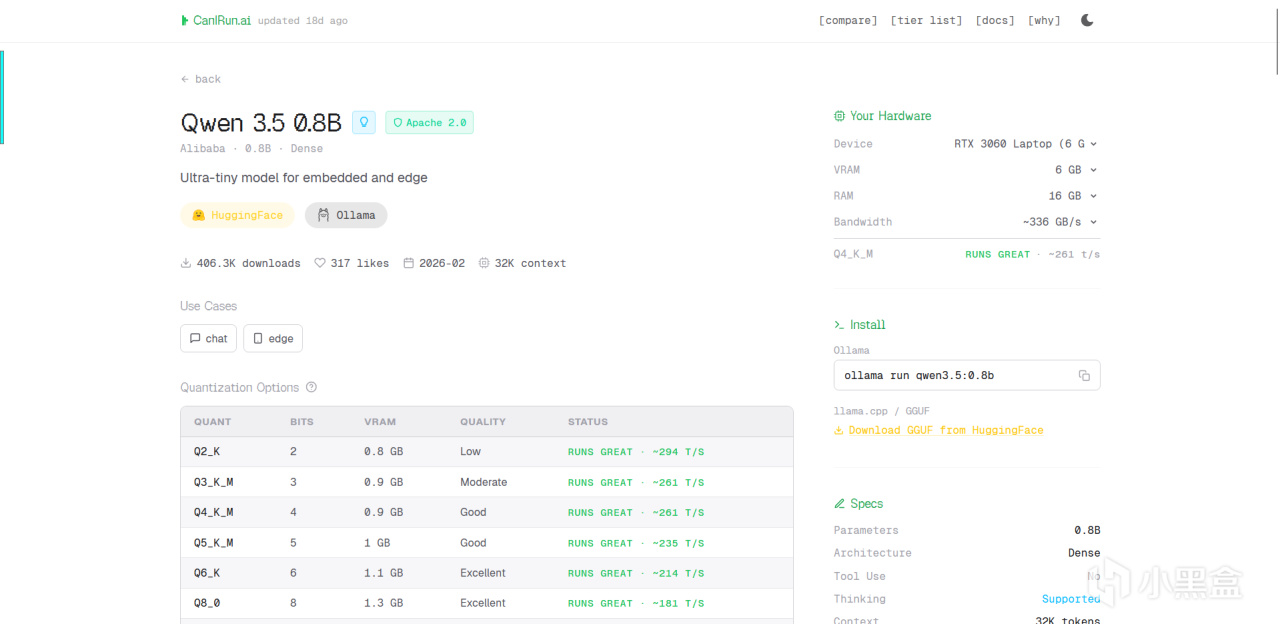This screenshot has width=1280, height=624.
Task: Click the 1.3 GB VRAM cell
Action: [384, 603]
